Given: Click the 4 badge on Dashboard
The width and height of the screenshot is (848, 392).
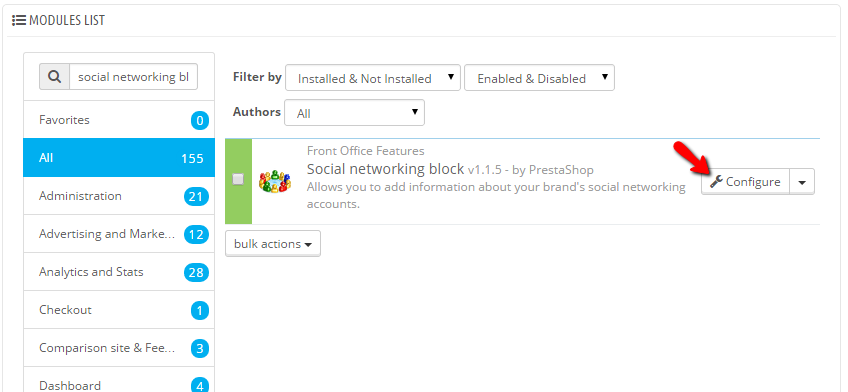Looking at the screenshot, I should [x=200, y=386].
